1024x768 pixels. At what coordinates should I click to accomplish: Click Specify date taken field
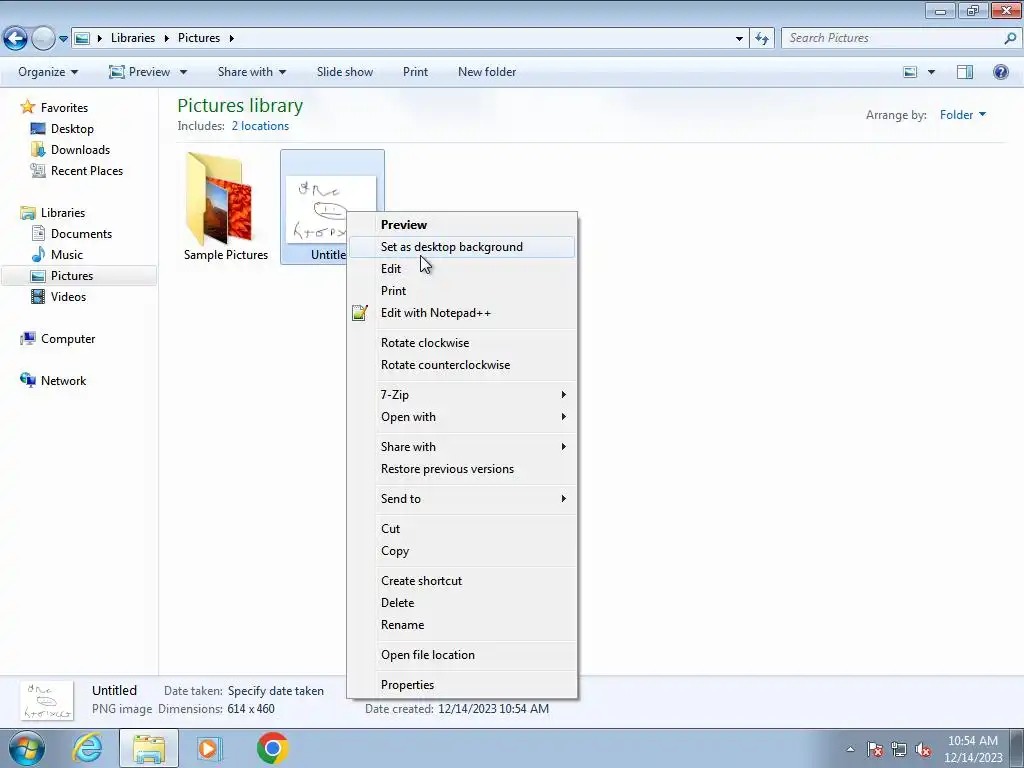[276, 691]
